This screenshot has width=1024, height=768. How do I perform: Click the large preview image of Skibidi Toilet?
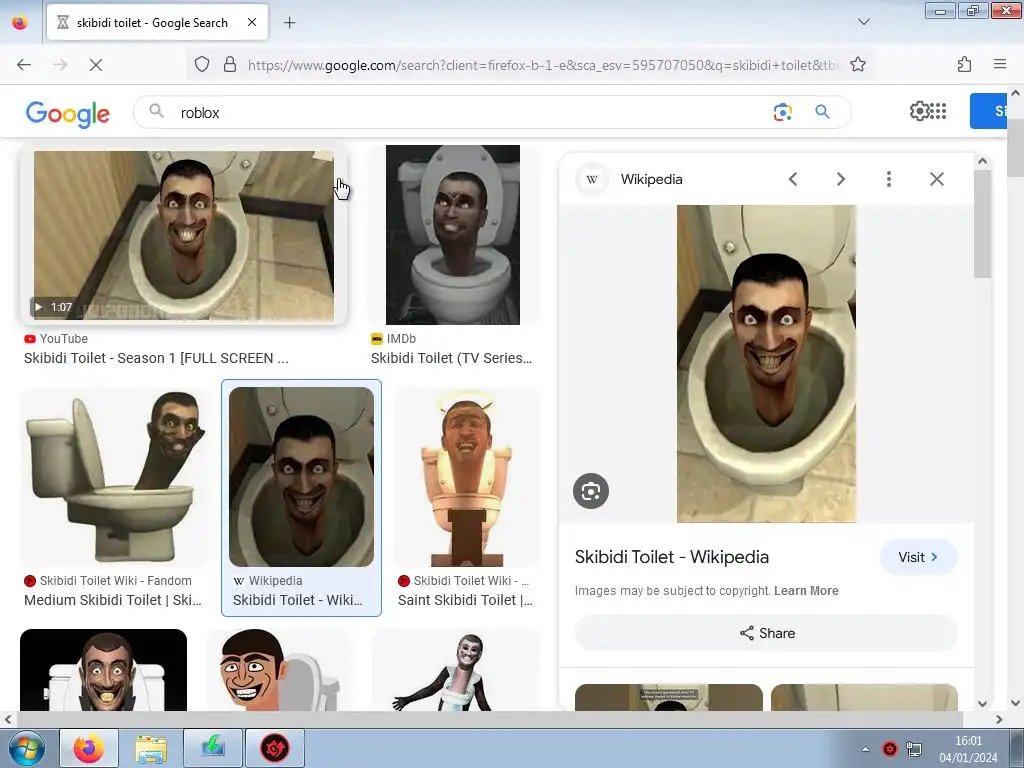(766, 364)
